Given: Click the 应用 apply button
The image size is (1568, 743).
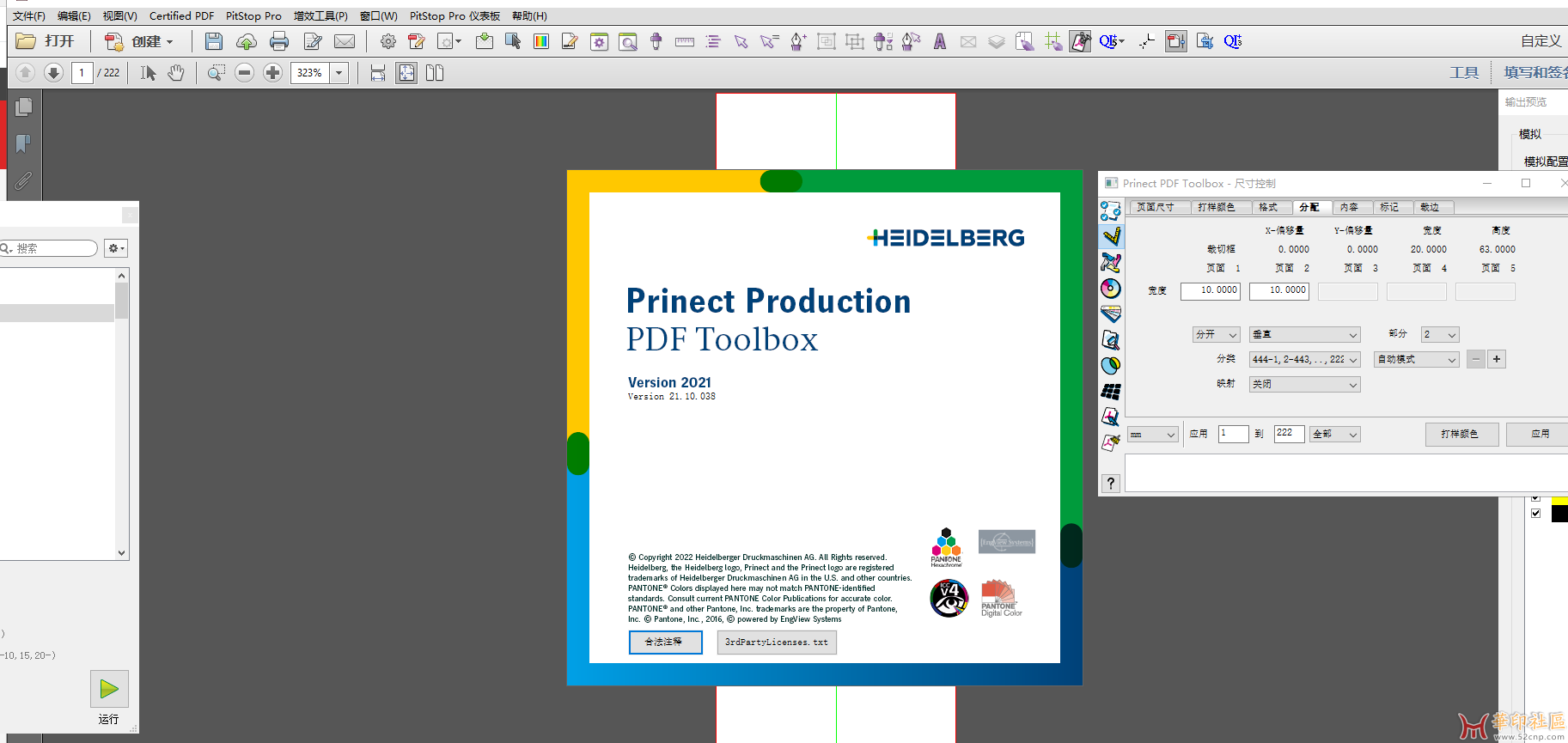Looking at the screenshot, I should click(1540, 434).
